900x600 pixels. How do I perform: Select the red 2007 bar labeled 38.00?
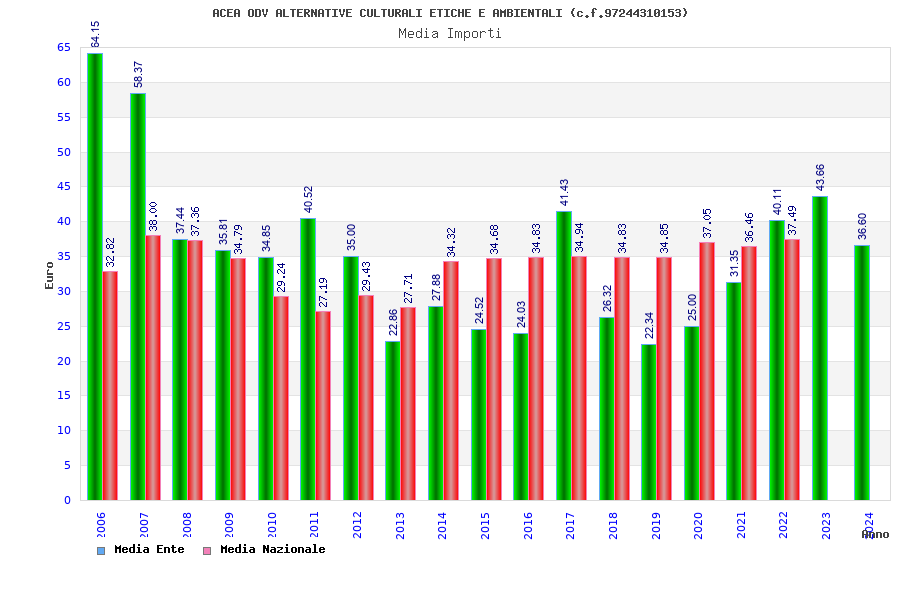[153, 367]
